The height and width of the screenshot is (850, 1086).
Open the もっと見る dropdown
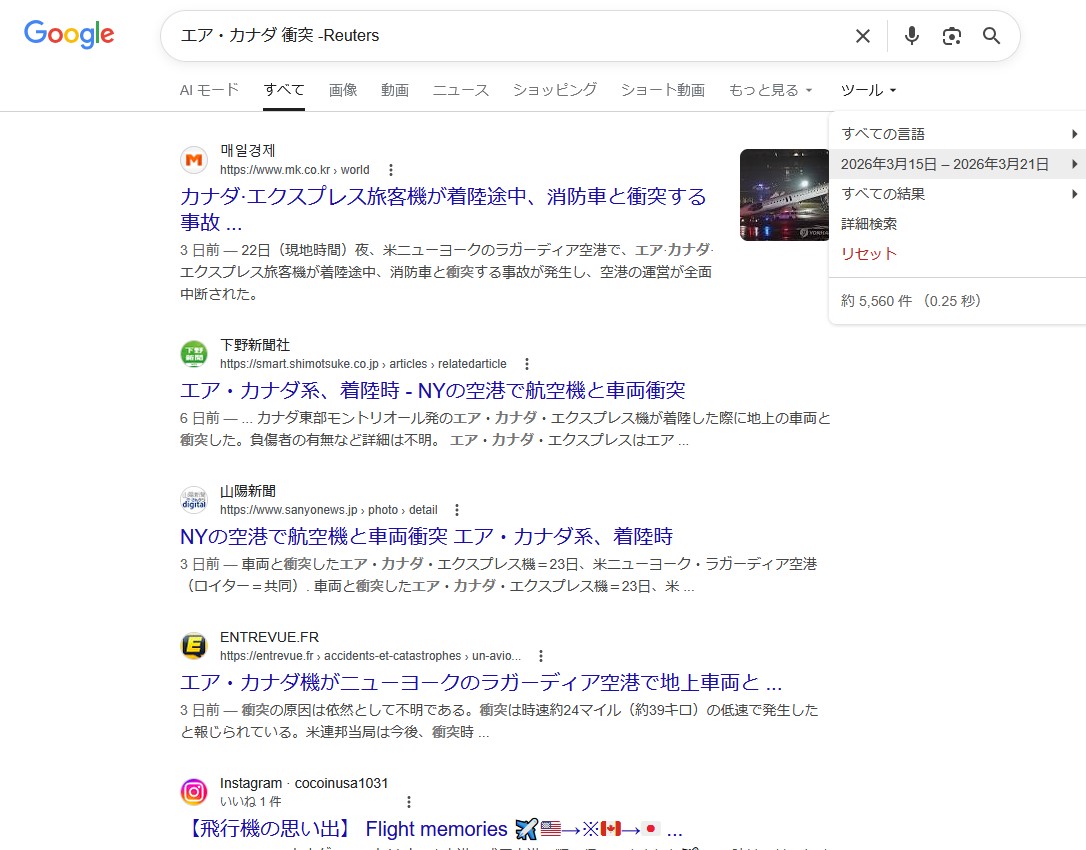[x=770, y=90]
